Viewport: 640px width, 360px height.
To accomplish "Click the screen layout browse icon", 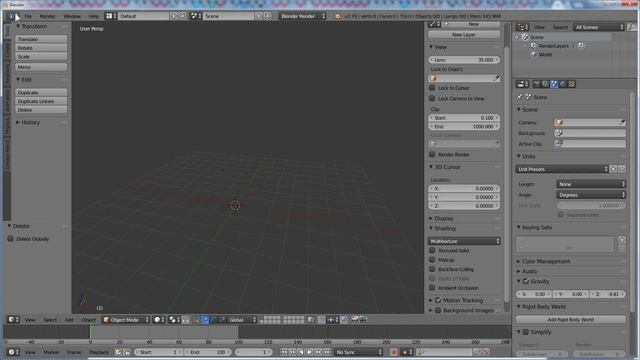I will click(111, 16).
